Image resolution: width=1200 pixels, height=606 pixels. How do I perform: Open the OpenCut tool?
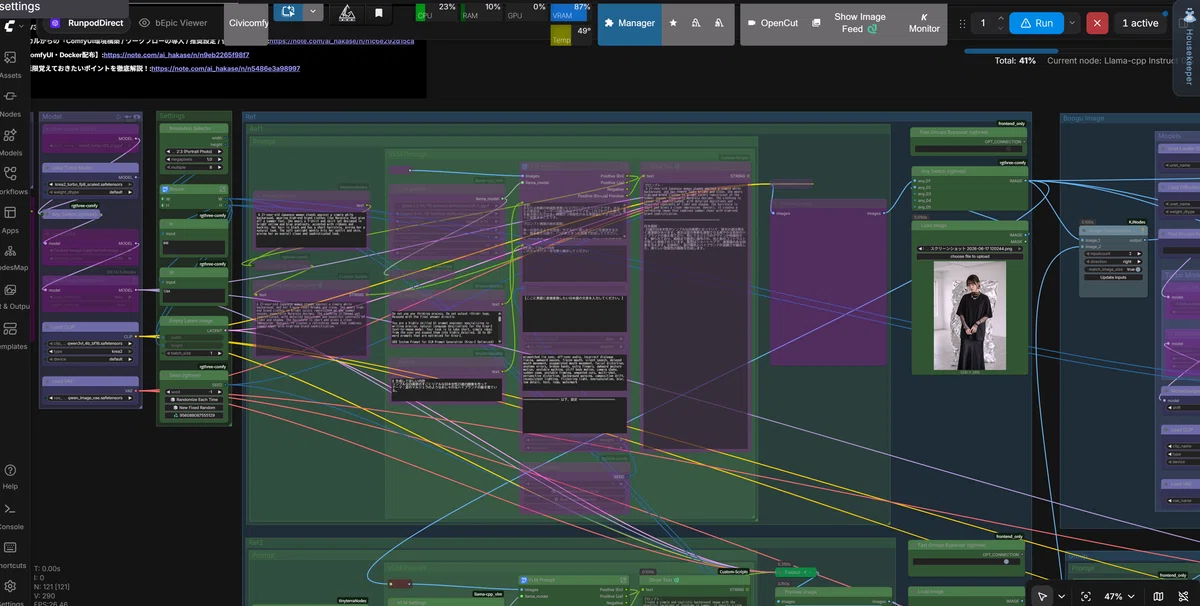tap(772, 22)
